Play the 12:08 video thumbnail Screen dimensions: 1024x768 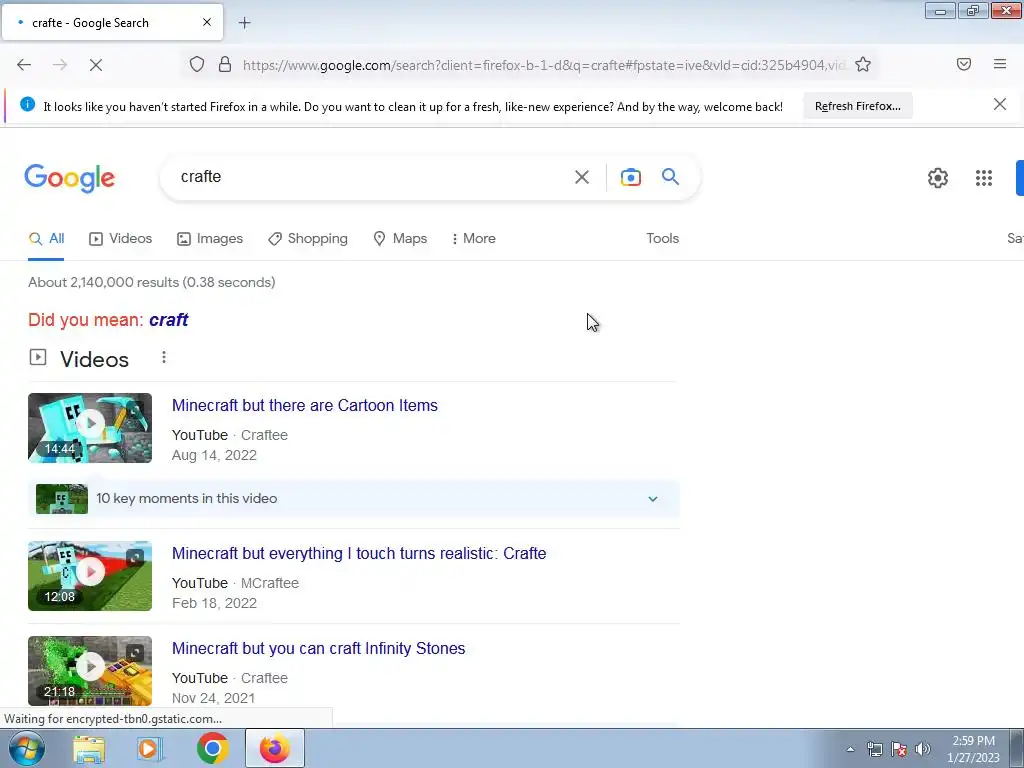click(90, 576)
